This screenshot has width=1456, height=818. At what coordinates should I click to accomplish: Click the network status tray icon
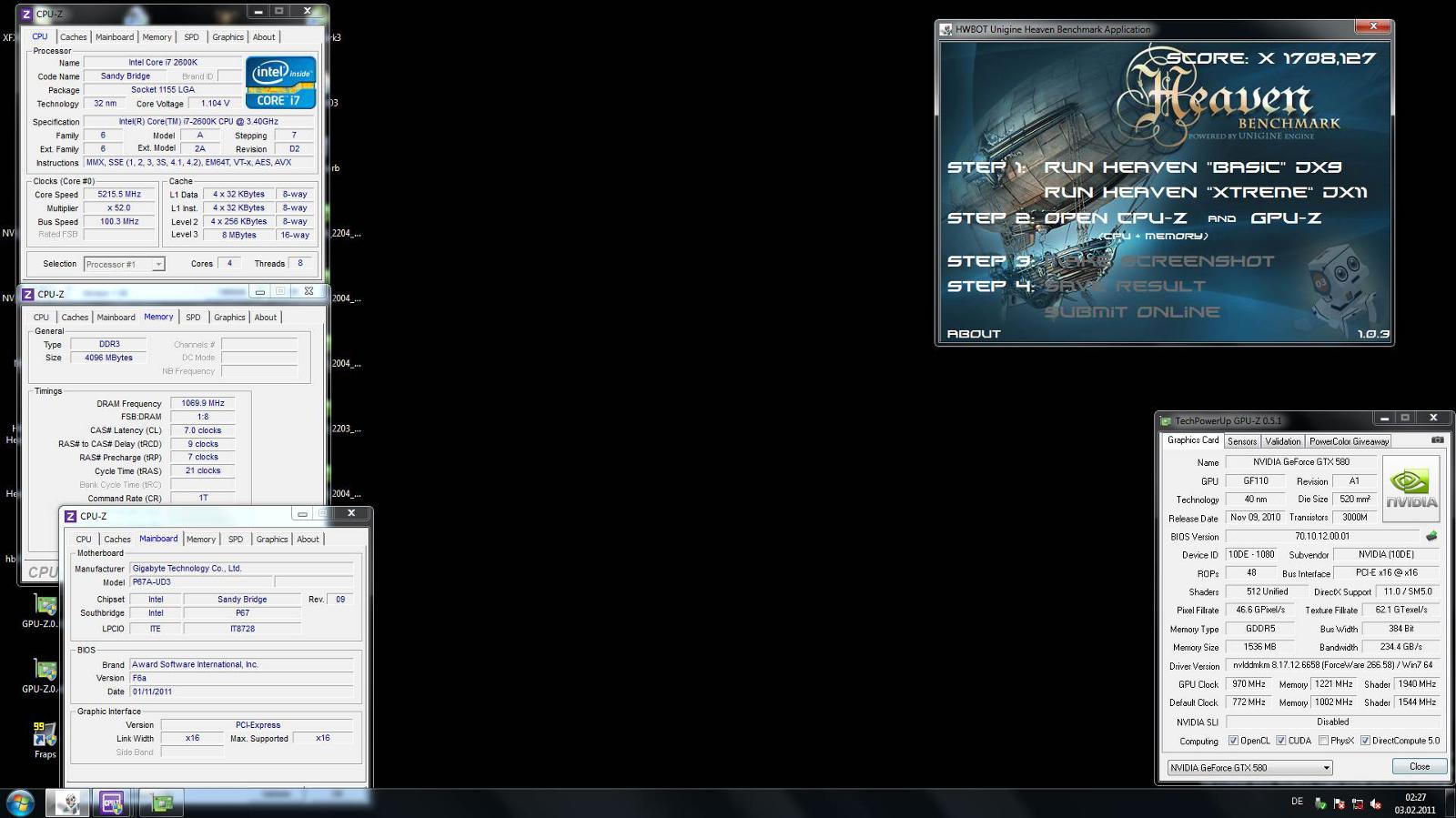(1357, 803)
